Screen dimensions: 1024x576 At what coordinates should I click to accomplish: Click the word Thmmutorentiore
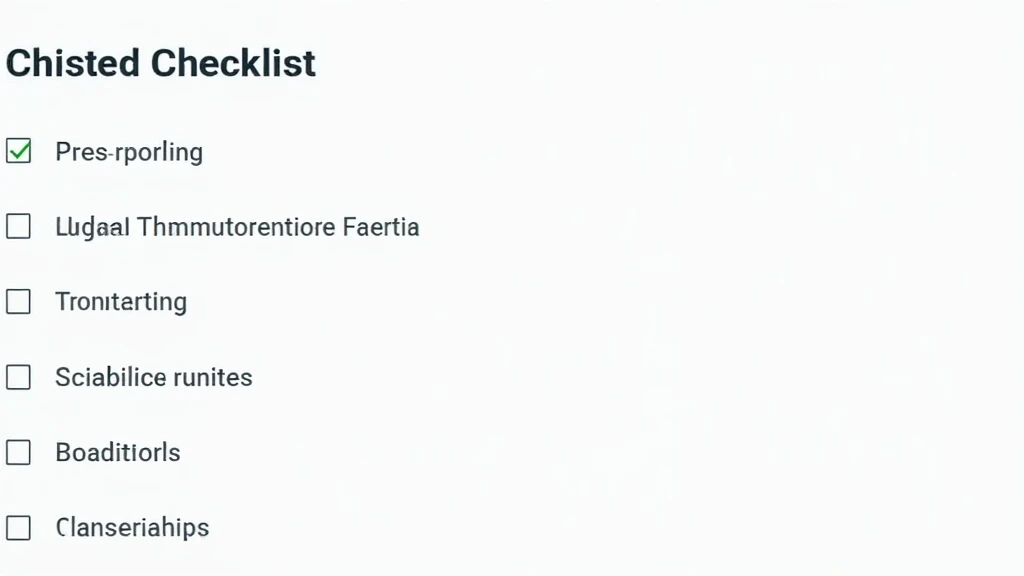coord(236,227)
